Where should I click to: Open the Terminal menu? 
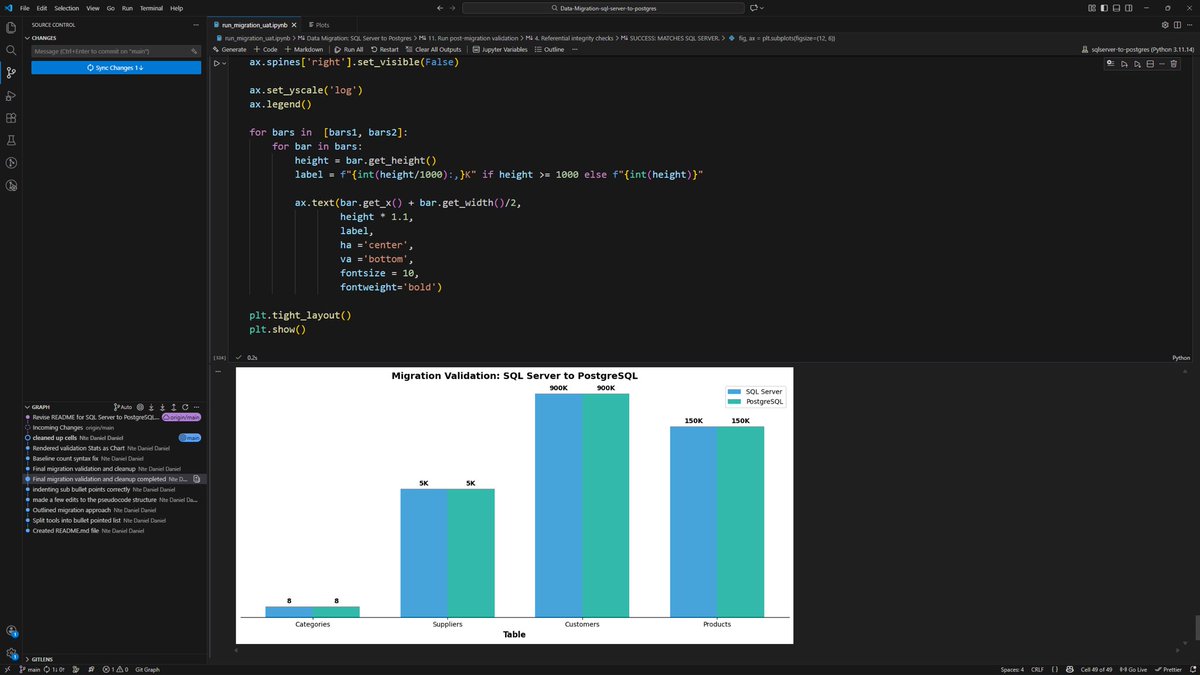(149, 7)
